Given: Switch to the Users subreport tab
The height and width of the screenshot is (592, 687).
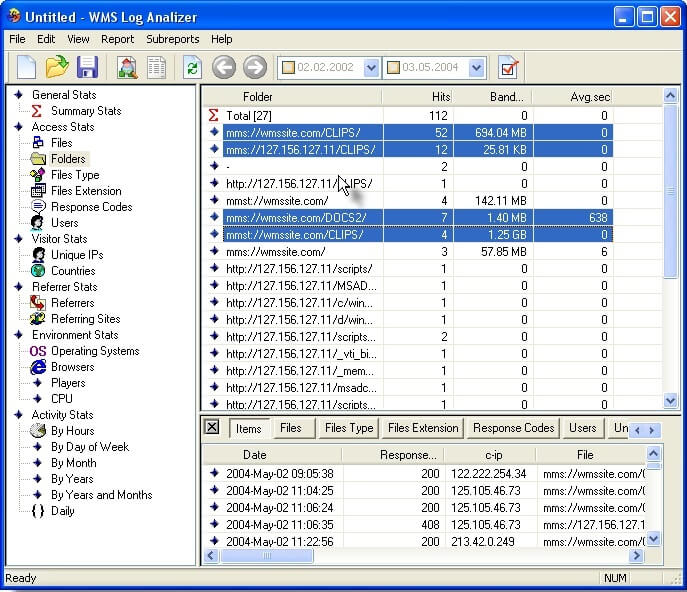Looking at the screenshot, I should (x=583, y=428).
